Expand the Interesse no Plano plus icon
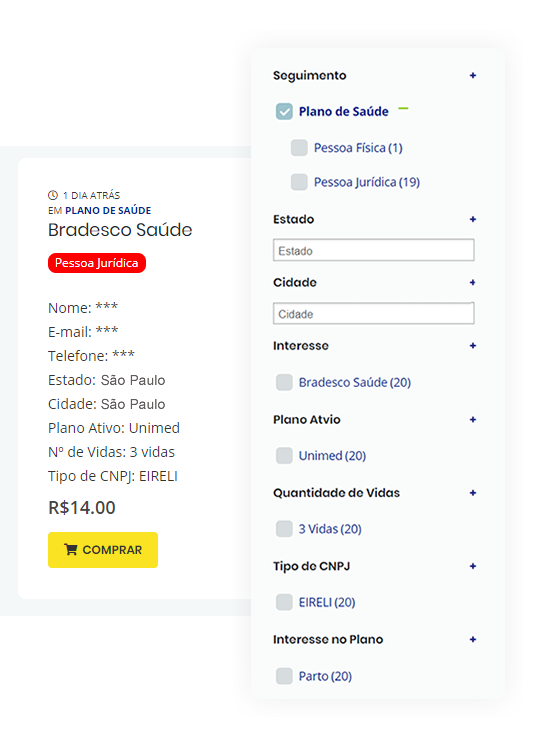 point(473,639)
